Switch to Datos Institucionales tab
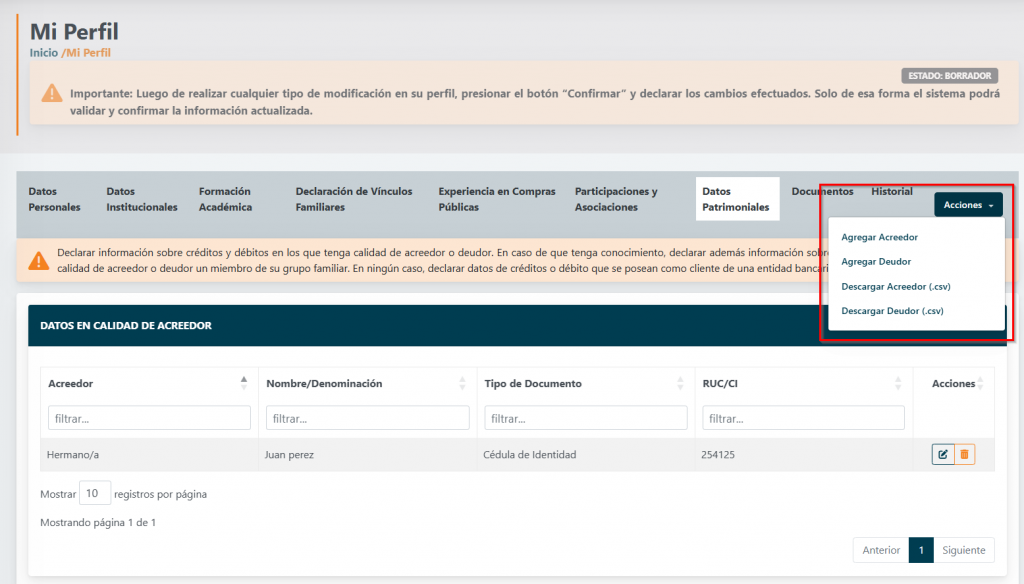 coord(142,199)
